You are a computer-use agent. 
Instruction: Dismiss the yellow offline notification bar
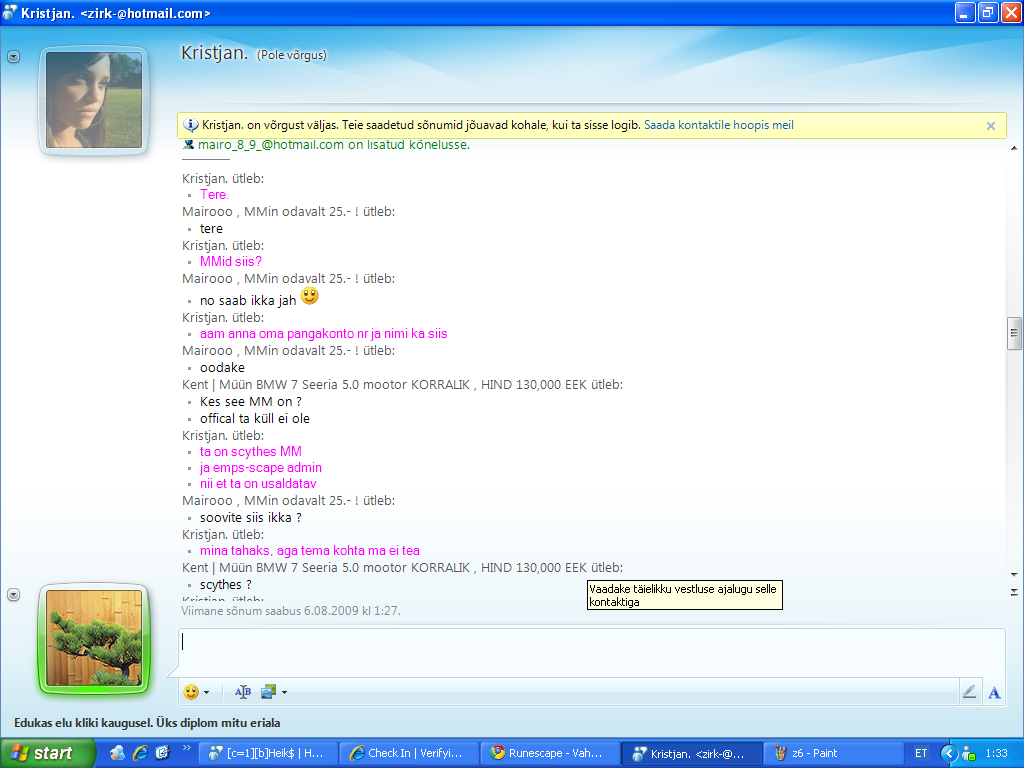[990, 126]
